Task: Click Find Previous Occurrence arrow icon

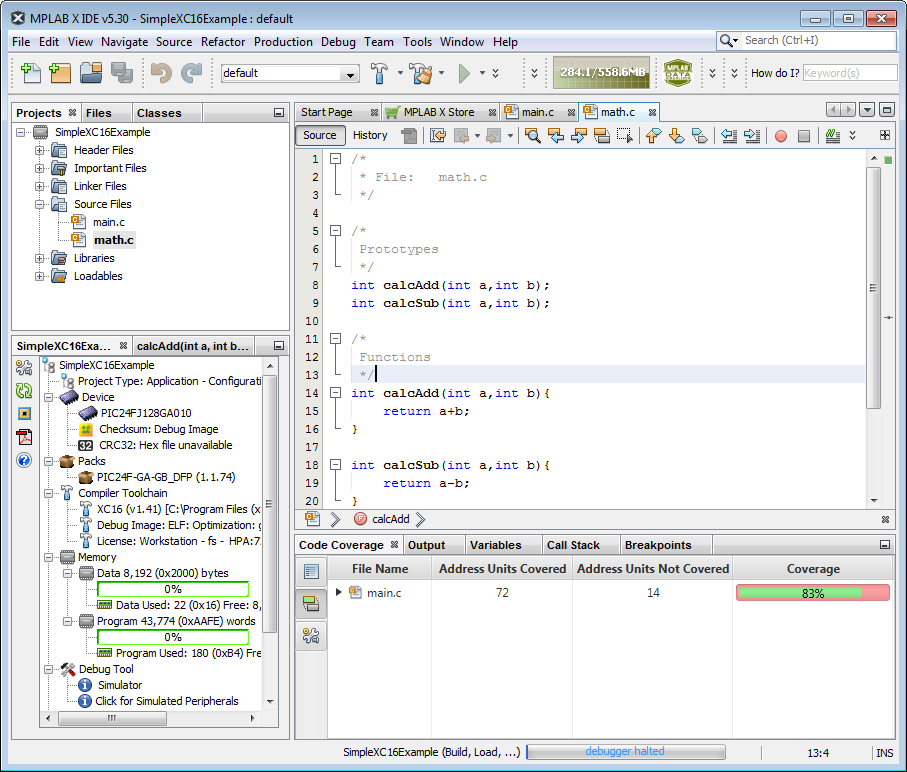Action: tap(556, 135)
